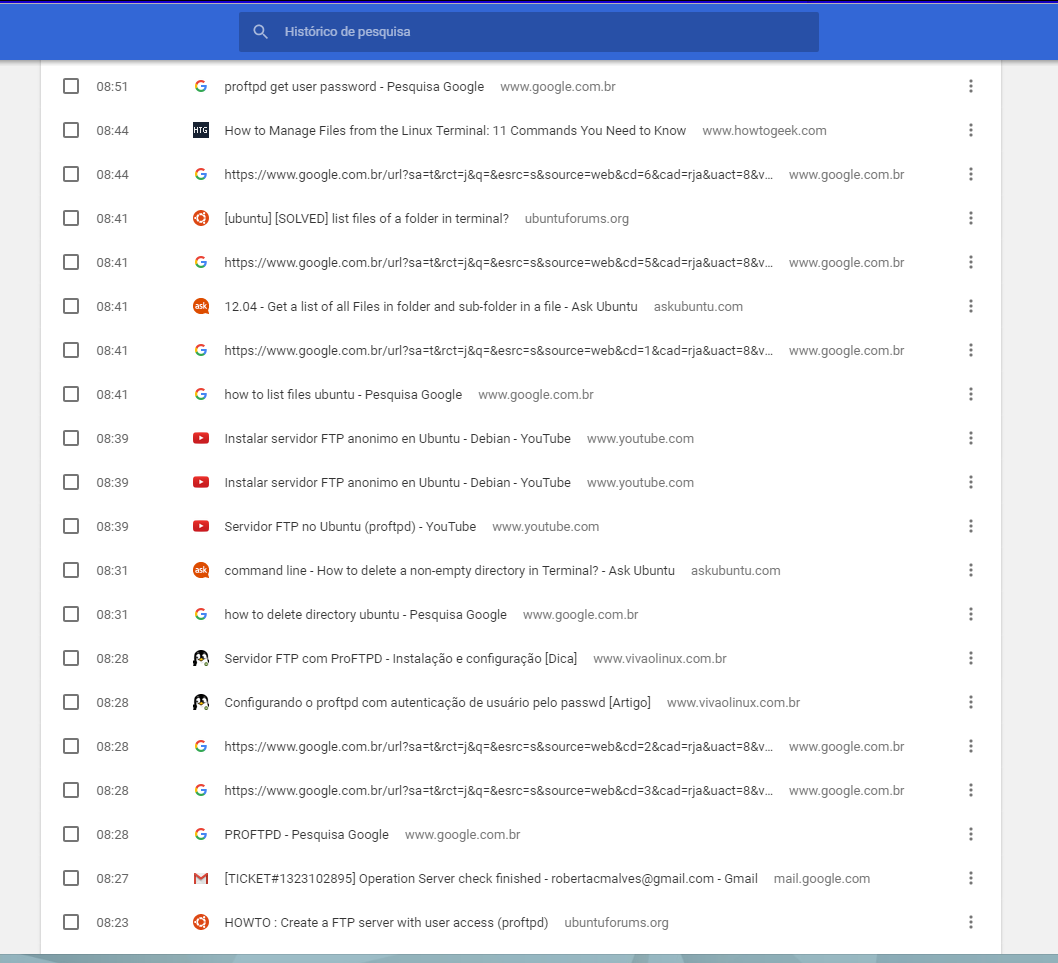This screenshot has width=1058, height=963.
Task: Open three-dot menu for how to delete directory ubuntu
Action: 970,614
